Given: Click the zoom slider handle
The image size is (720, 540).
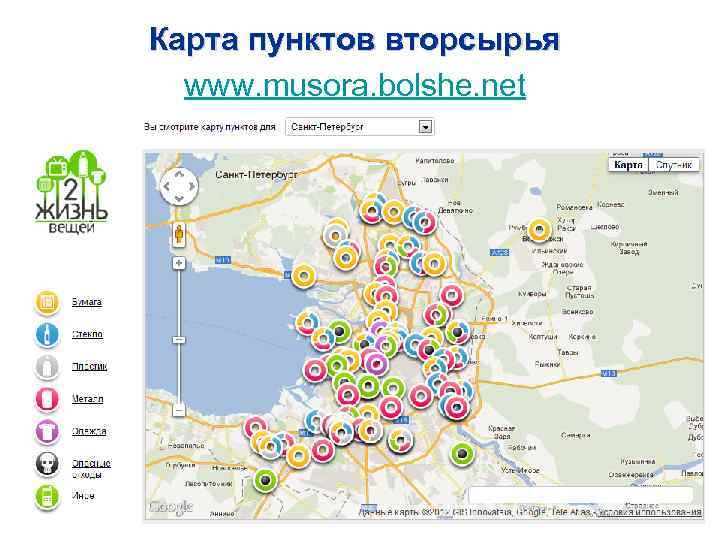Looking at the screenshot, I should 179,340.
